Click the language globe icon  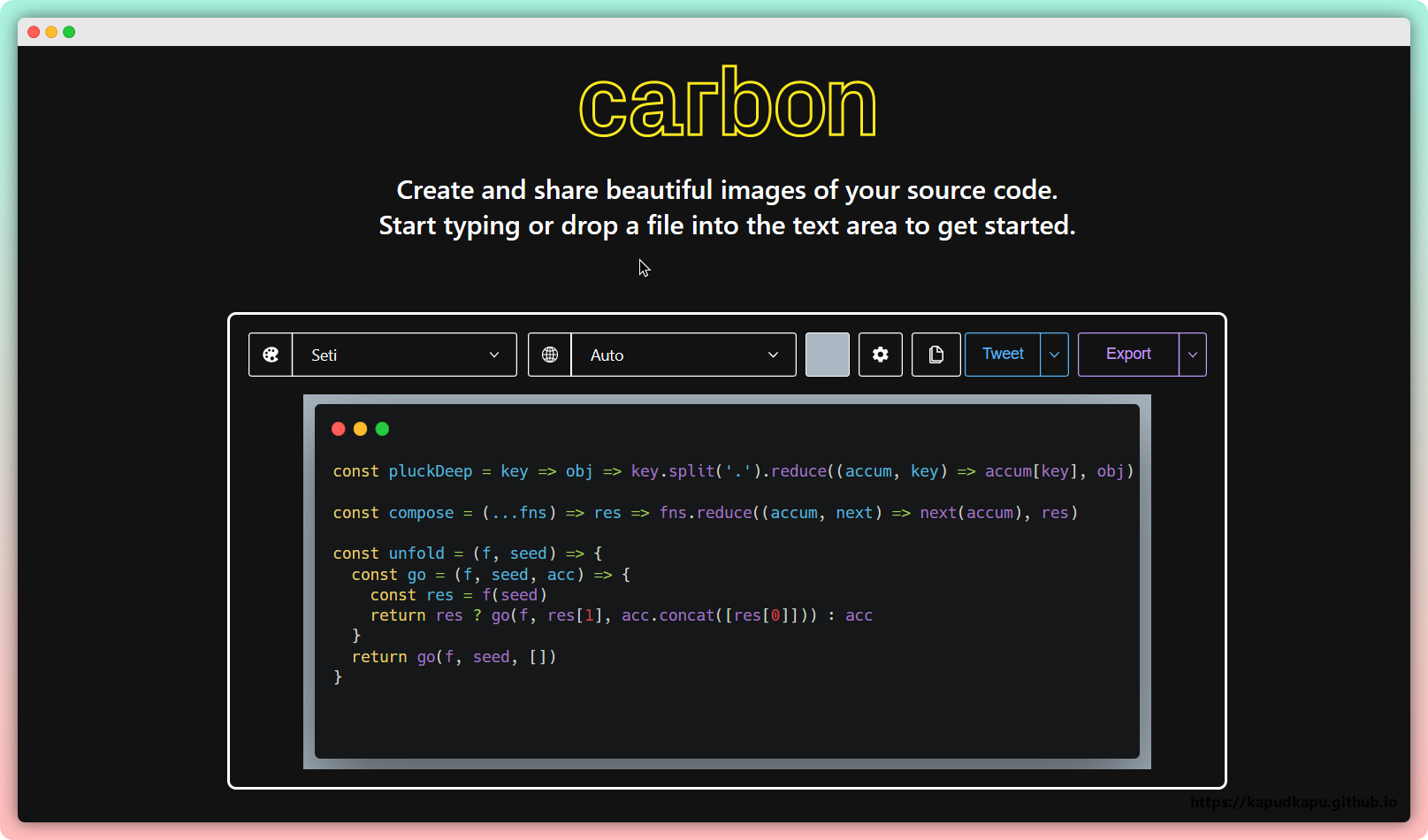pyautogui.click(x=550, y=355)
